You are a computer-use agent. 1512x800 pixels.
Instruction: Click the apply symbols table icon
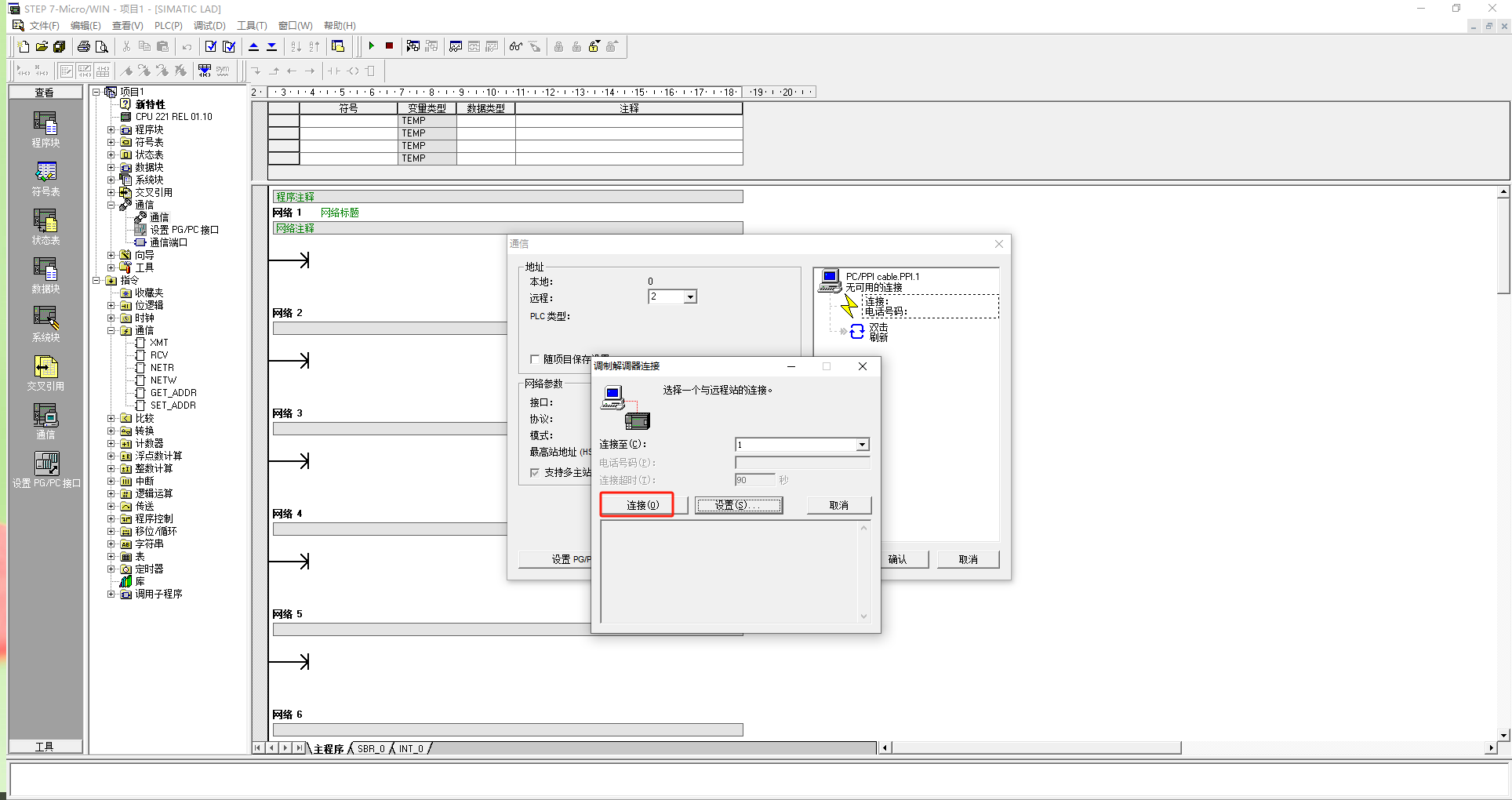tap(205, 71)
